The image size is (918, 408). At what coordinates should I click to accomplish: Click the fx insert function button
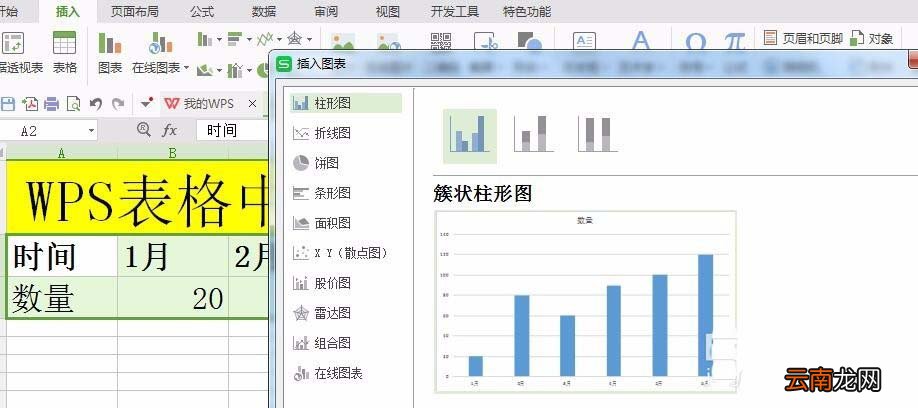tap(169, 130)
